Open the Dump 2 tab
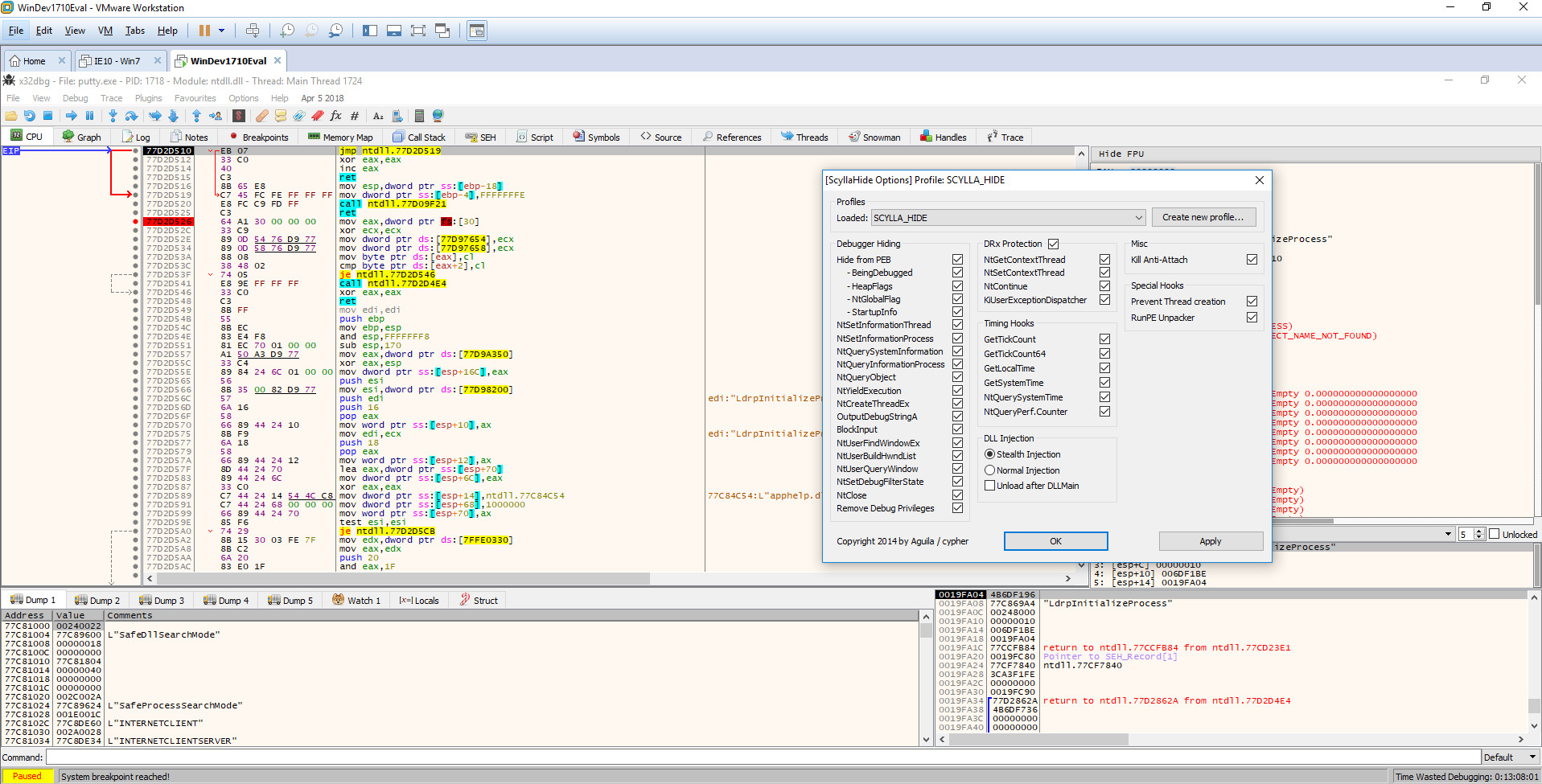Screen dimensions: 1542x784 pyautogui.click(x=97, y=600)
